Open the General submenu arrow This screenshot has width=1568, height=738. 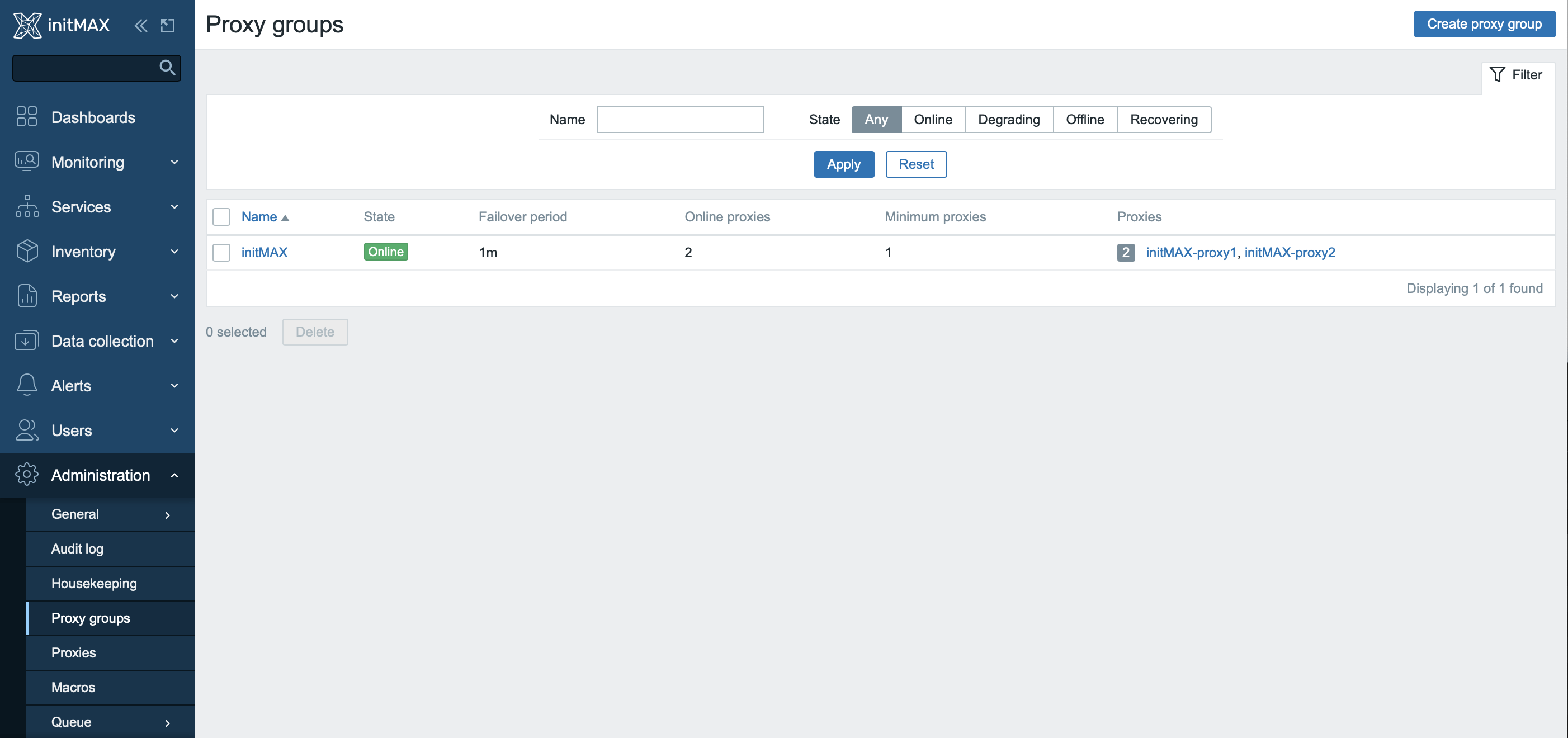[167, 515]
